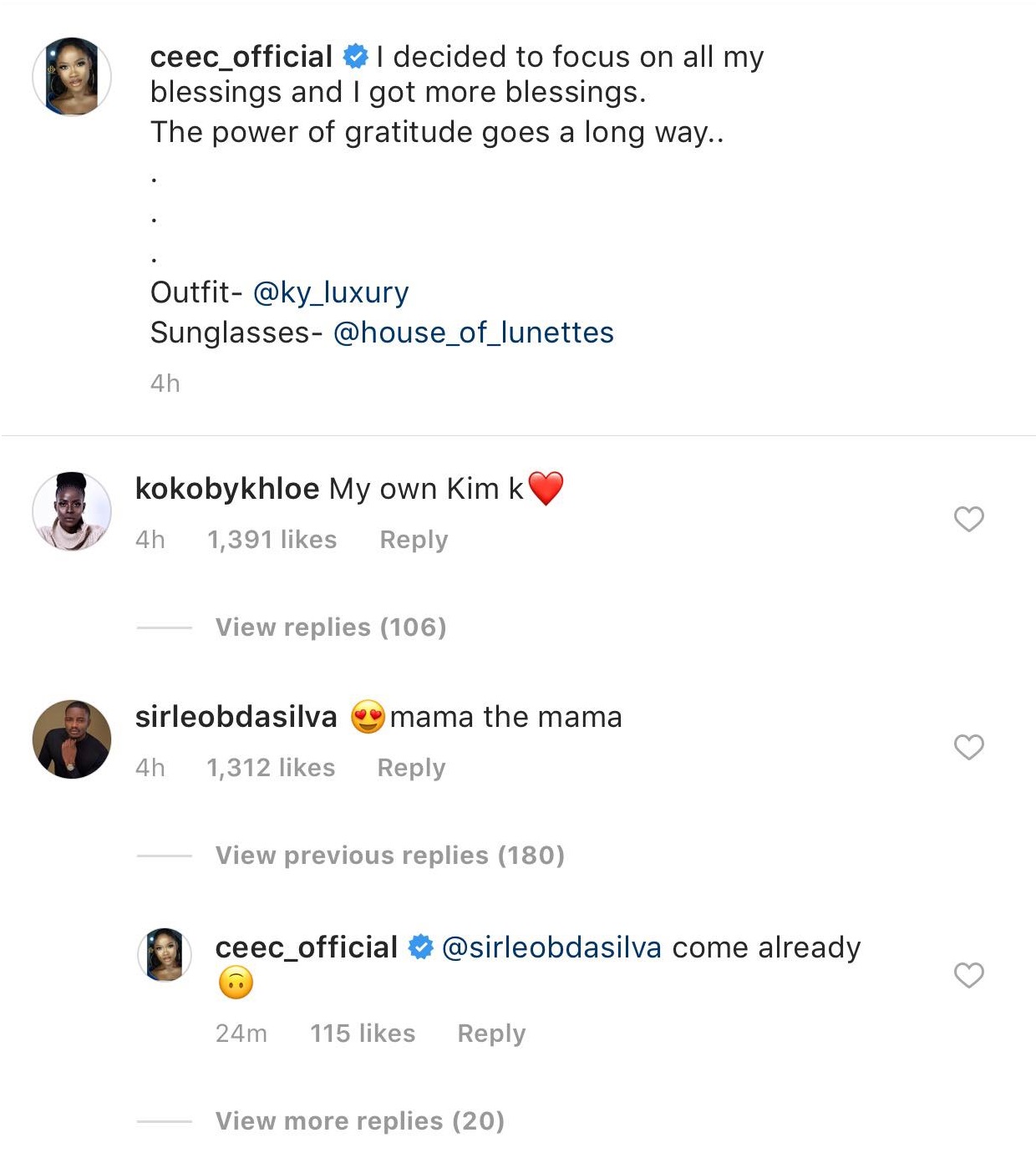The image size is (1036, 1153).
Task: Open the @house_of_lunettes mention link
Action: click(474, 333)
